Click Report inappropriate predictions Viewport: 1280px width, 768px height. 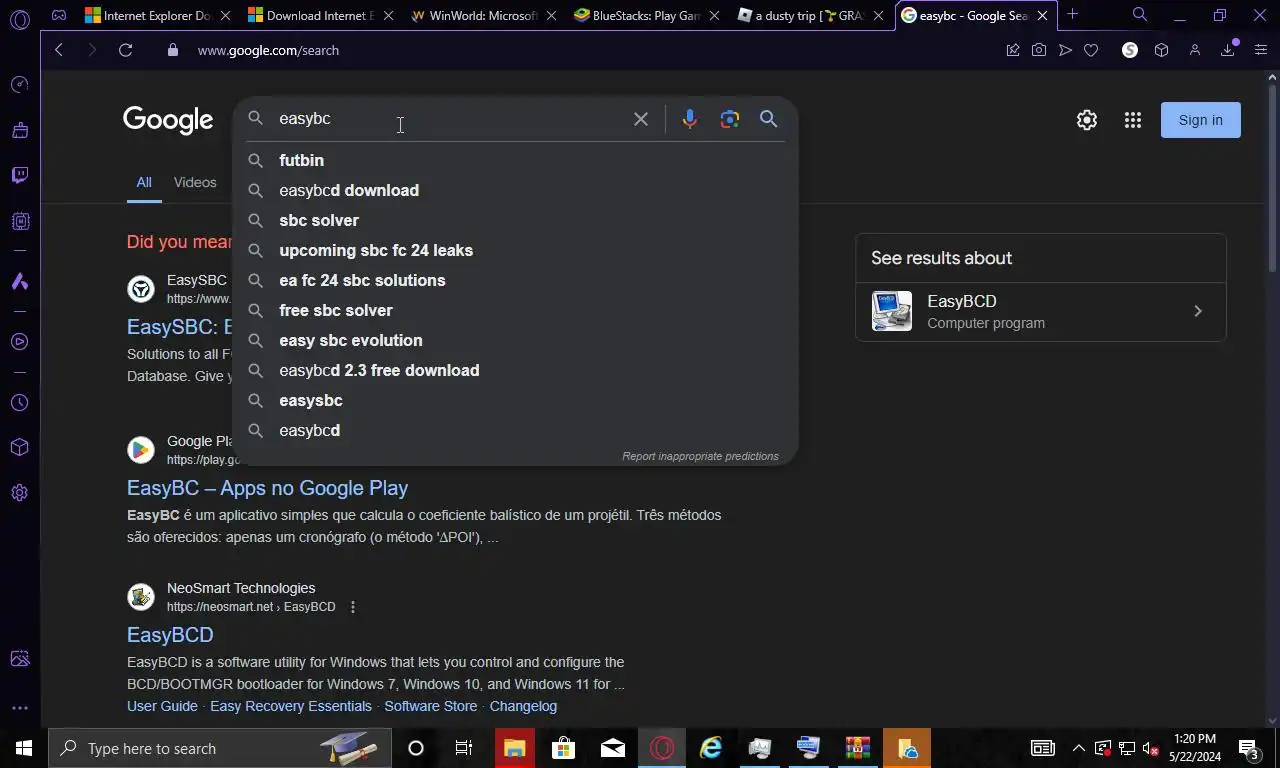coord(700,456)
